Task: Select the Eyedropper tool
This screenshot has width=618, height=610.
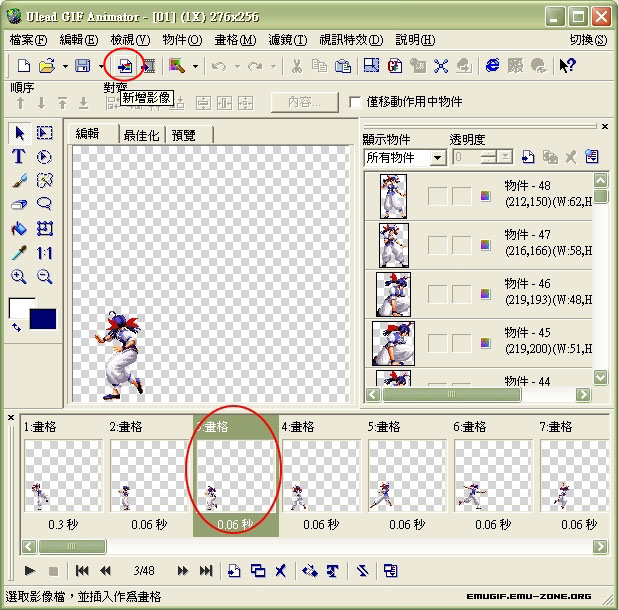Action: [x=19, y=253]
